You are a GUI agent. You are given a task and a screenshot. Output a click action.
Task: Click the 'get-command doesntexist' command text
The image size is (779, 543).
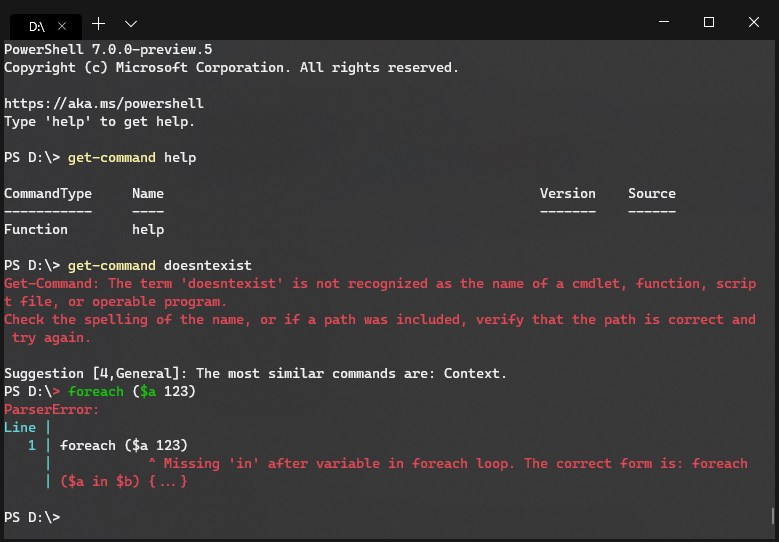tap(160, 265)
